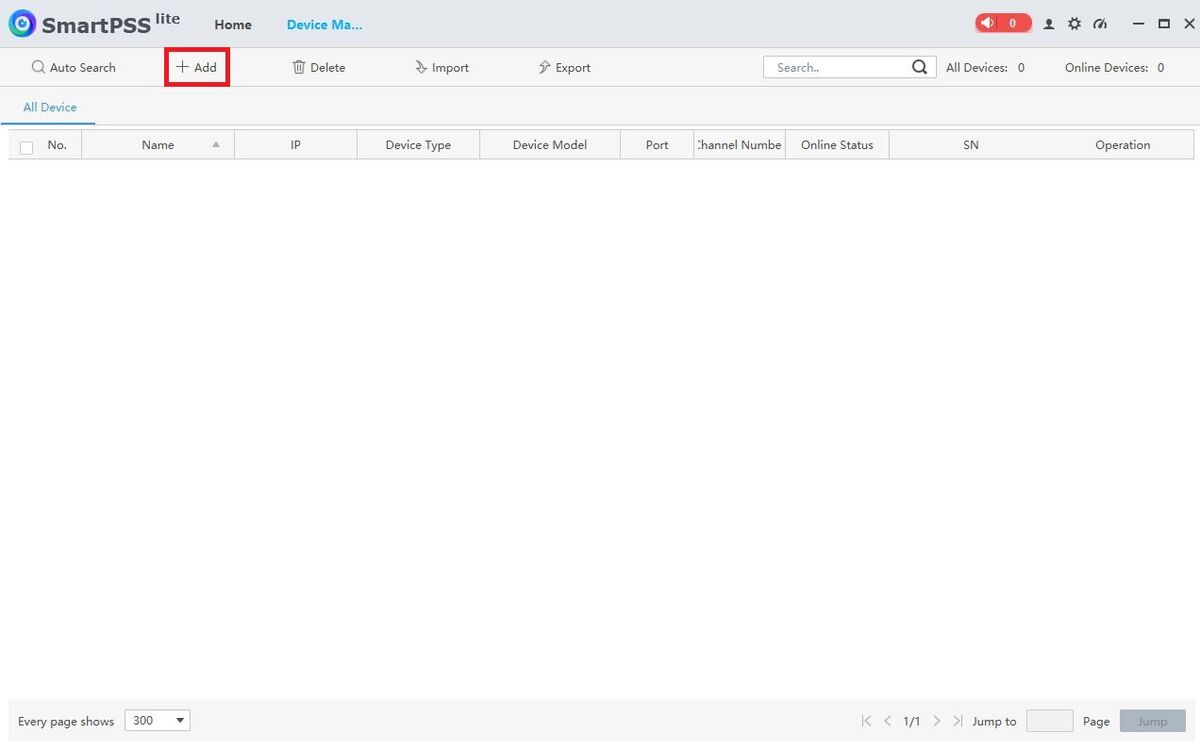Go to first page arrow
Screen dimensions: 1200x750
(866, 721)
